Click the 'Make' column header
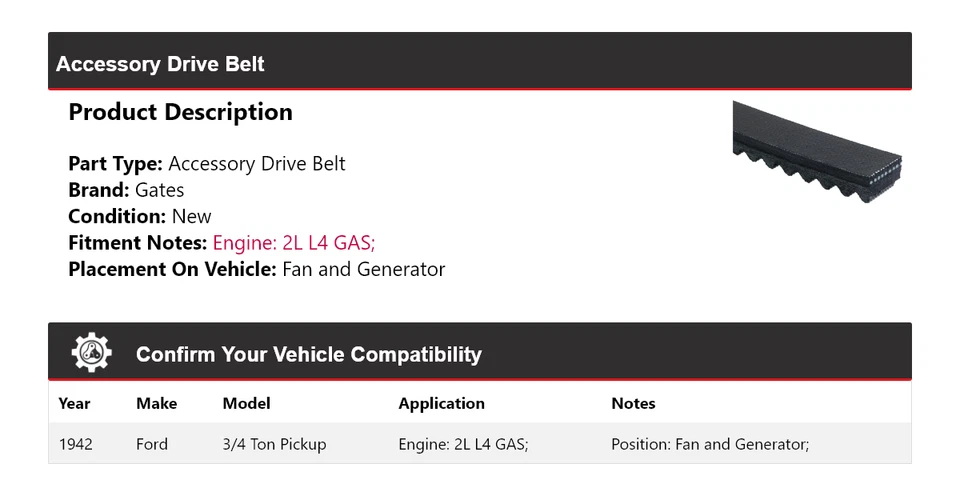960x496 pixels. coord(156,404)
